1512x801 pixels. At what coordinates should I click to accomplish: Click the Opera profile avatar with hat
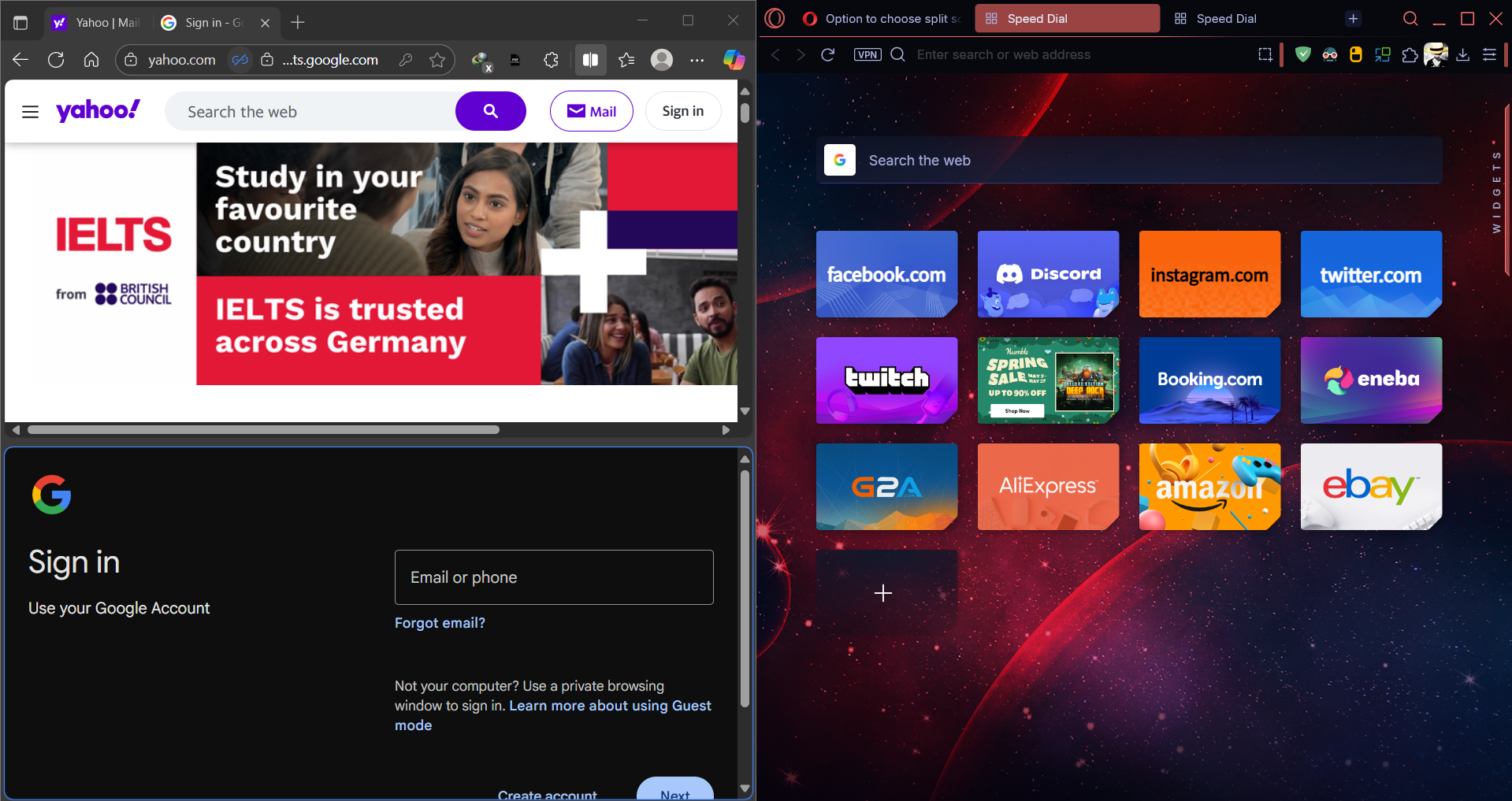[x=1436, y=54]
